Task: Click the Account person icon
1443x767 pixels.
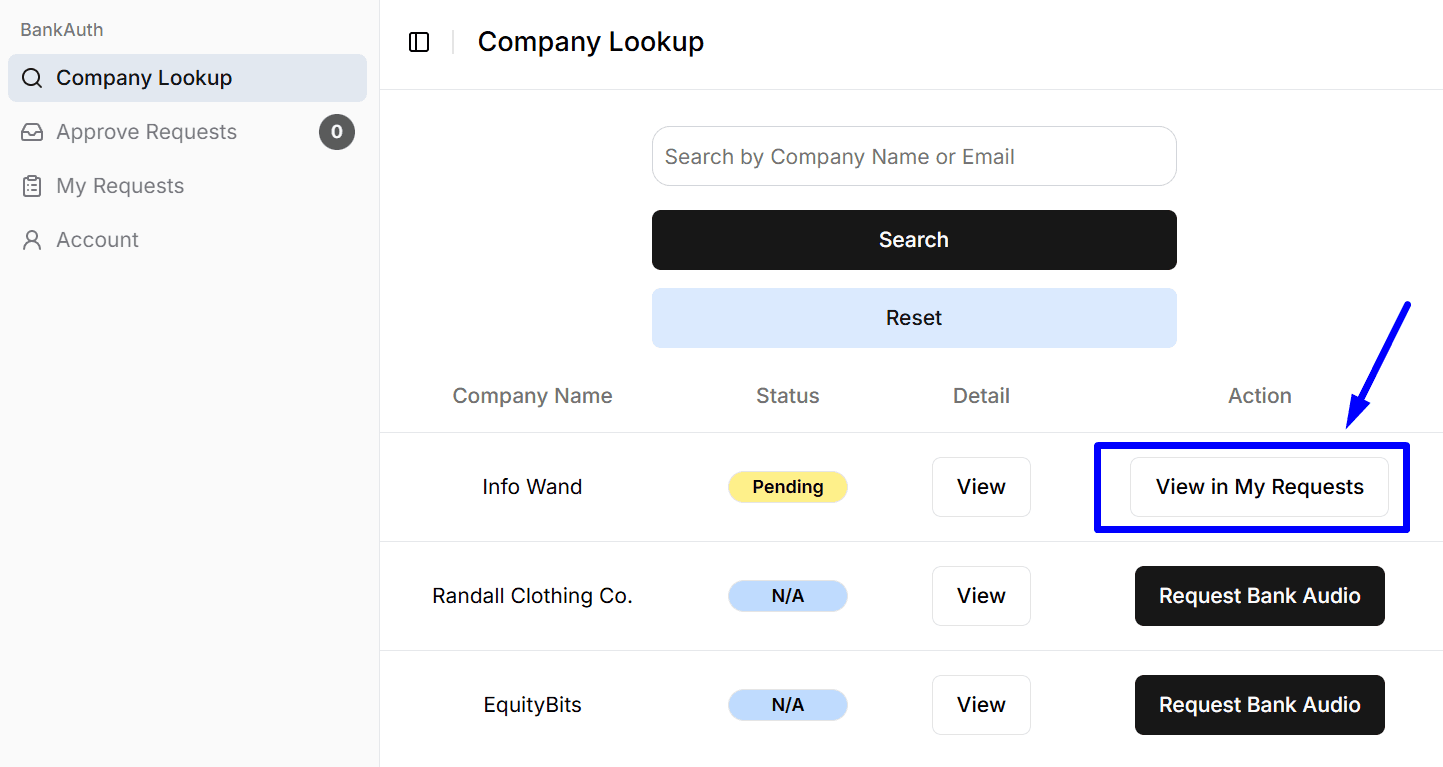Action: coord(32,240)
